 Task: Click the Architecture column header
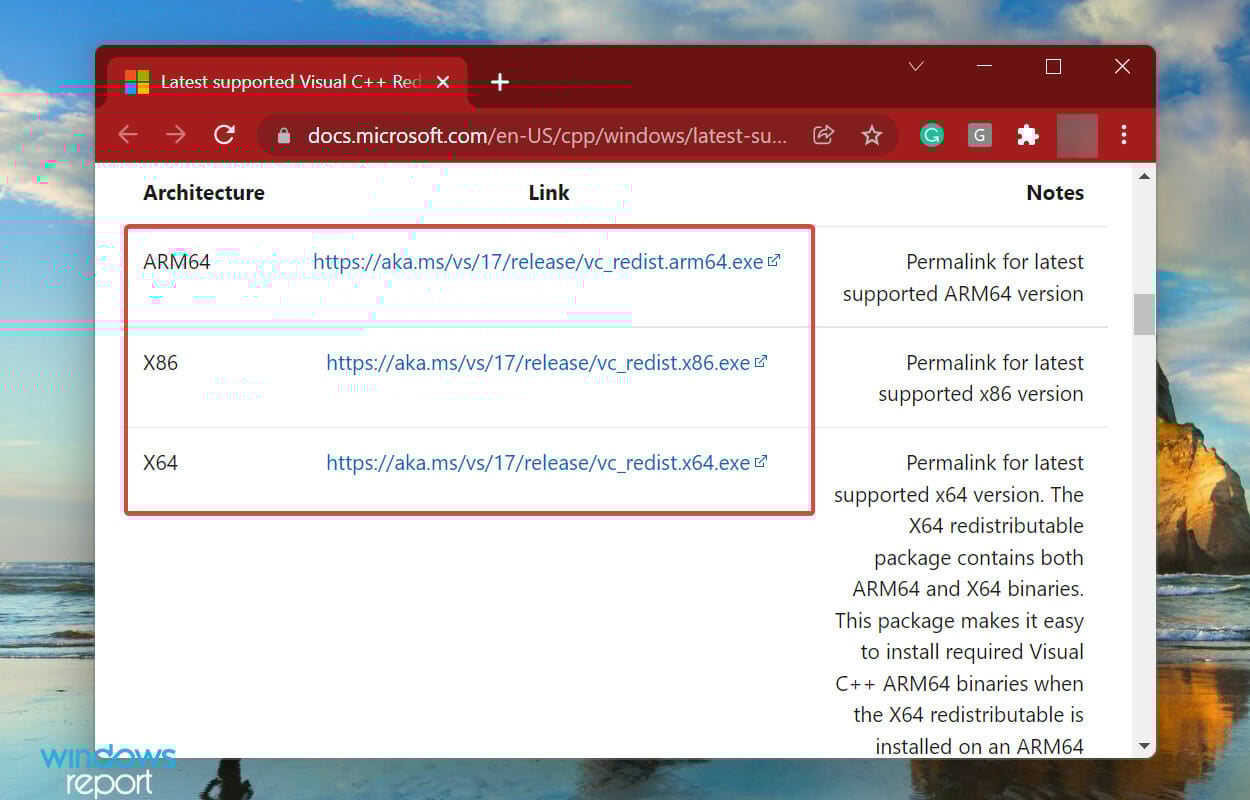tap(204, 193)
